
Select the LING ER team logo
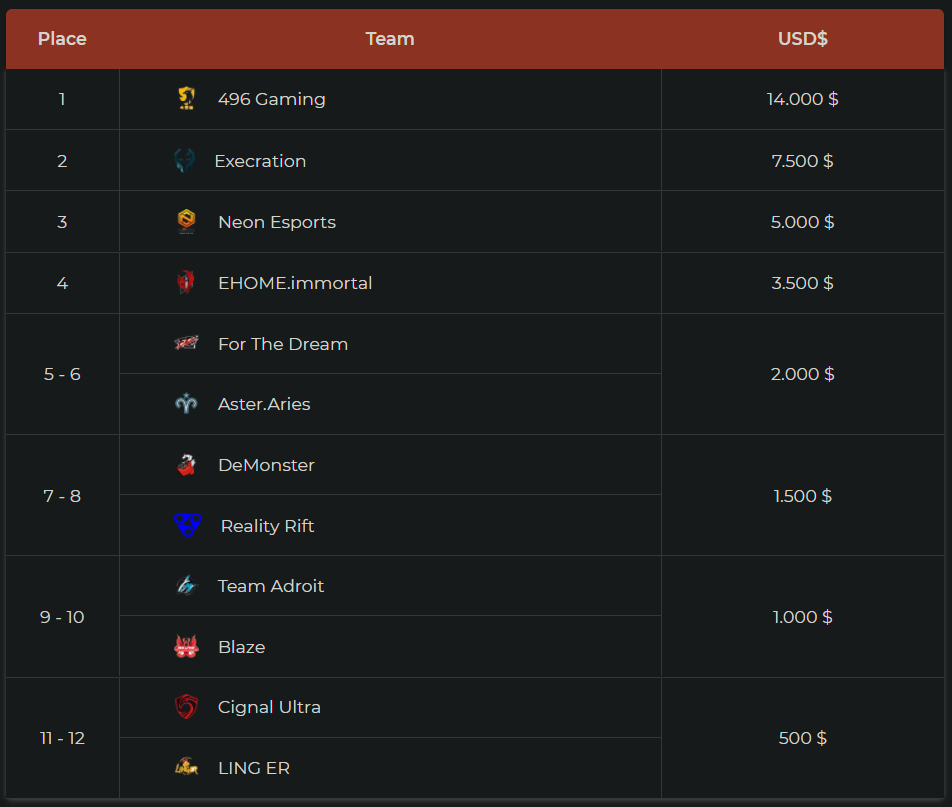(x=186, y=768)
